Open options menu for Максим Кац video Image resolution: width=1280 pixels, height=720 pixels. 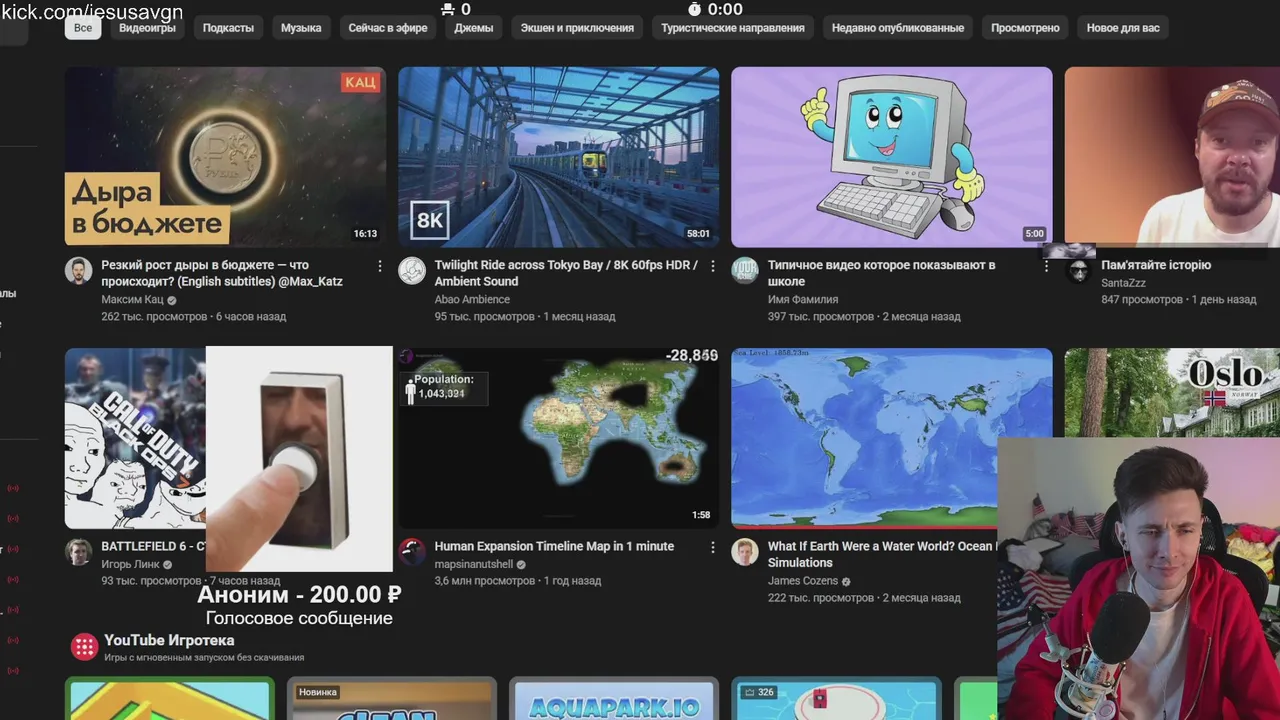tap(379, 266)
